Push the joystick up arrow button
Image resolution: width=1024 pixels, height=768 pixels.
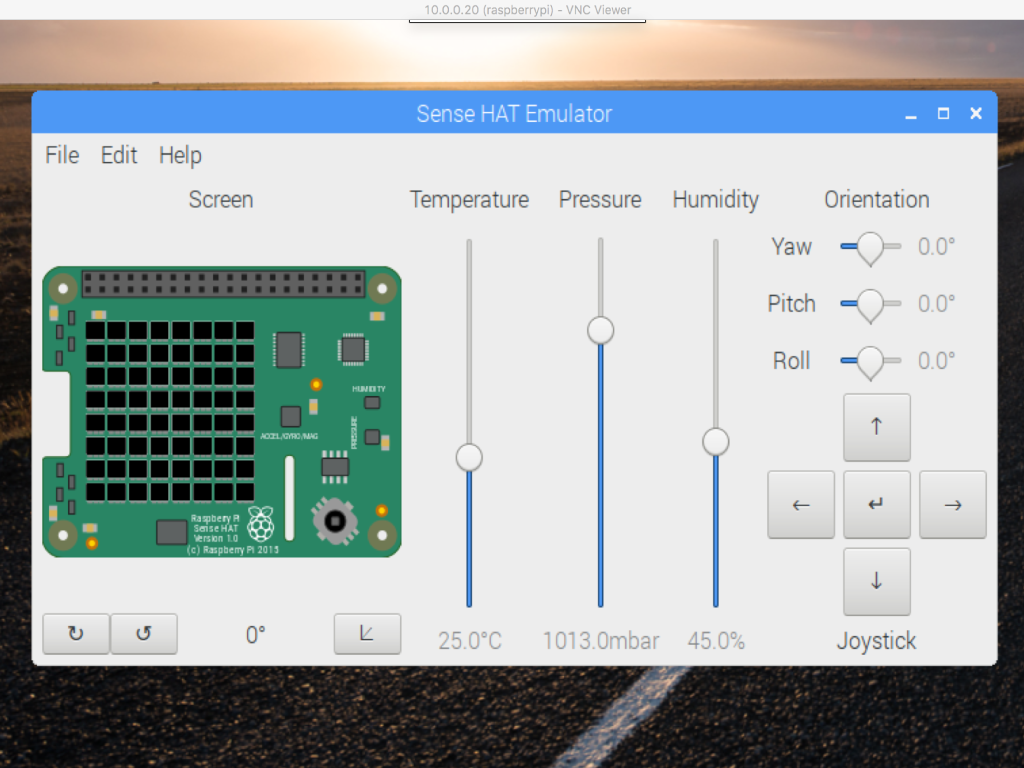(x=876, y=427)
